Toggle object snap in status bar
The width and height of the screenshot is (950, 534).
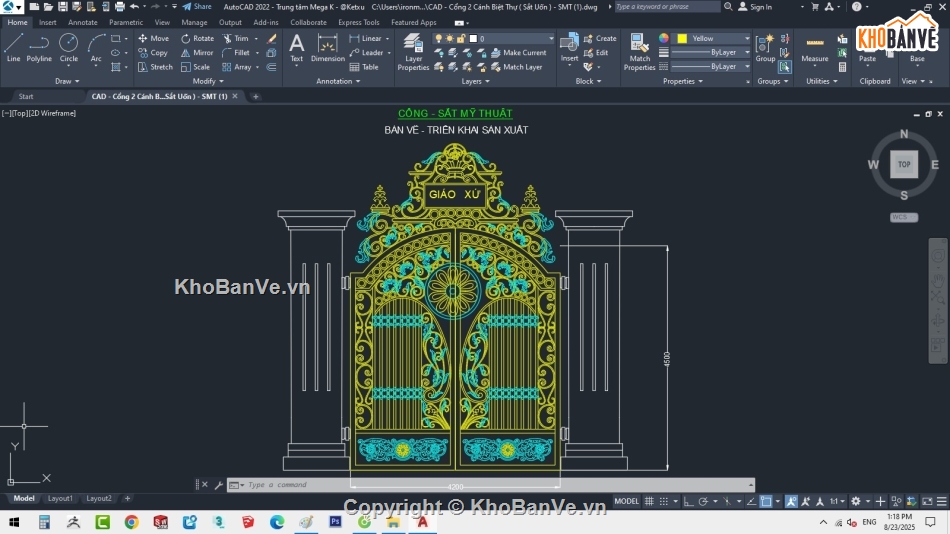(766, 501)
